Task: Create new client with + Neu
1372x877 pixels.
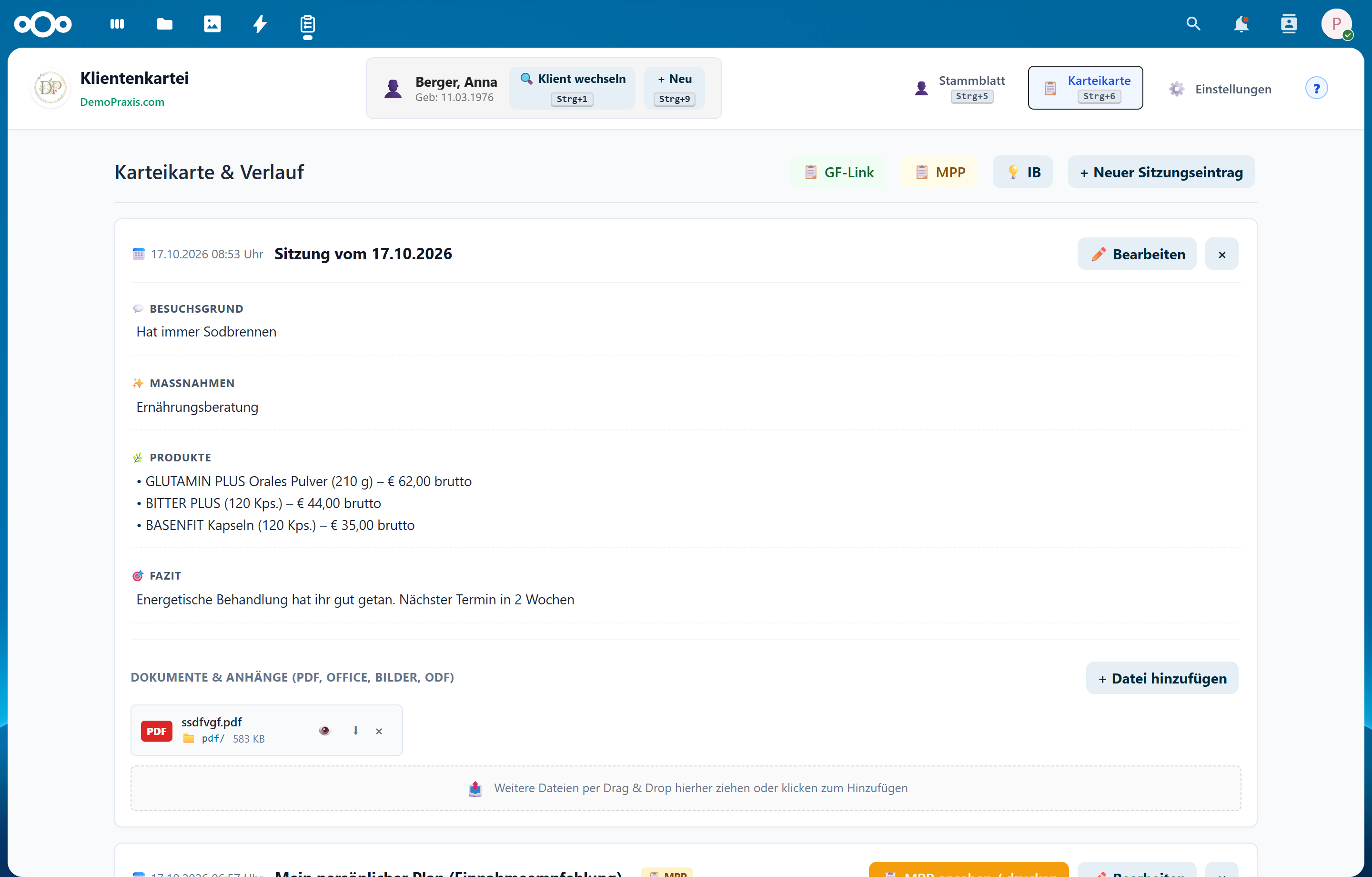Action: tap(675, 88)
